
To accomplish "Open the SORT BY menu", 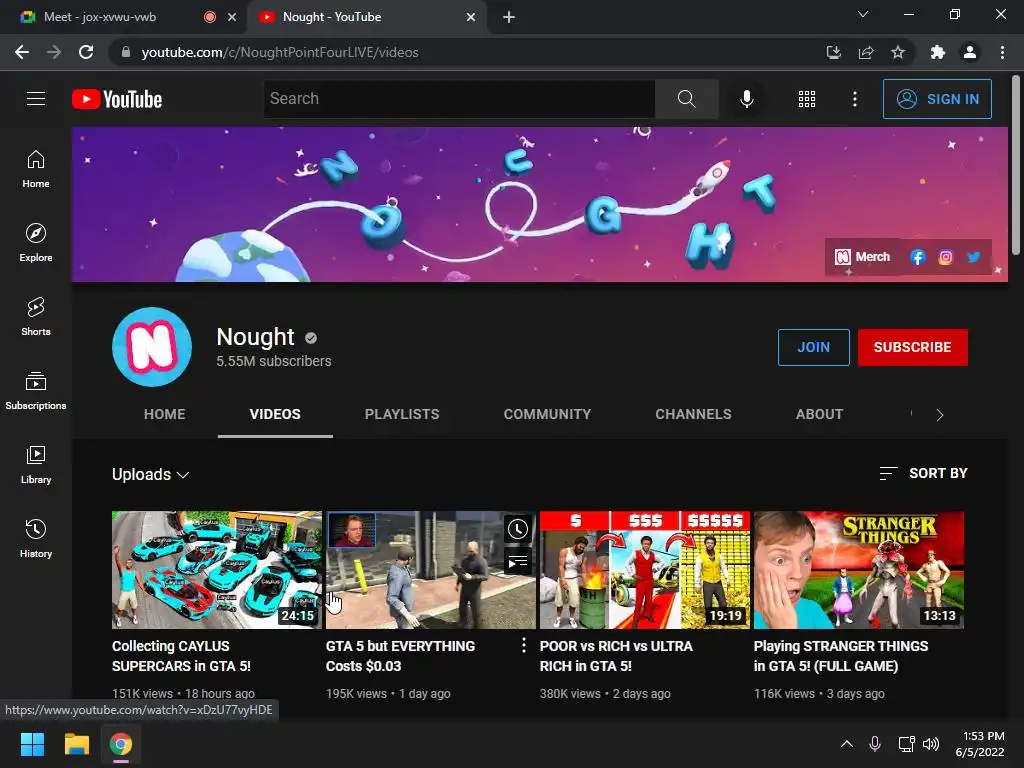I will pos(923,473).
